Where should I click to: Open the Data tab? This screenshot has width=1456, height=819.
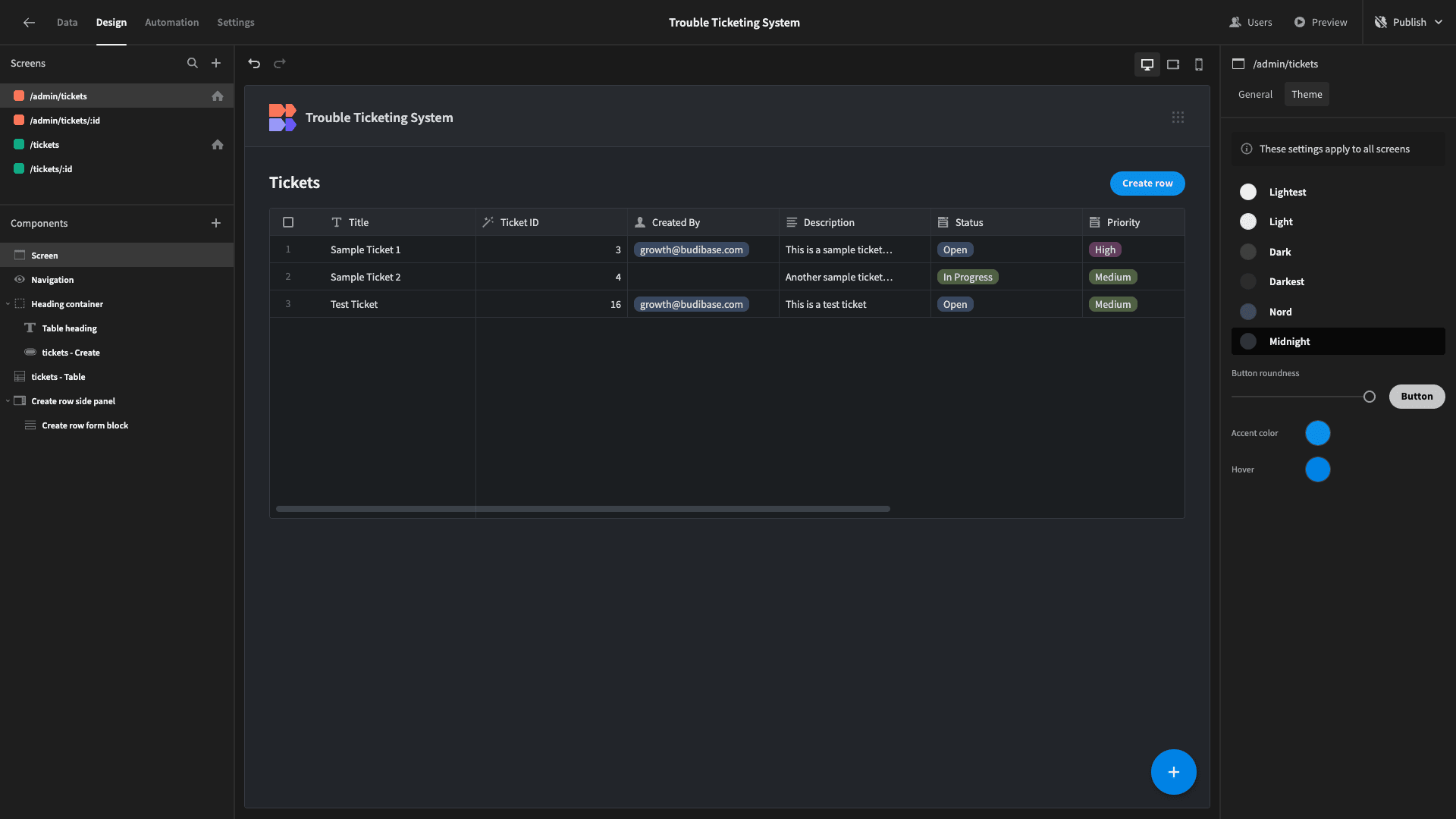click(x=67, y=22)
